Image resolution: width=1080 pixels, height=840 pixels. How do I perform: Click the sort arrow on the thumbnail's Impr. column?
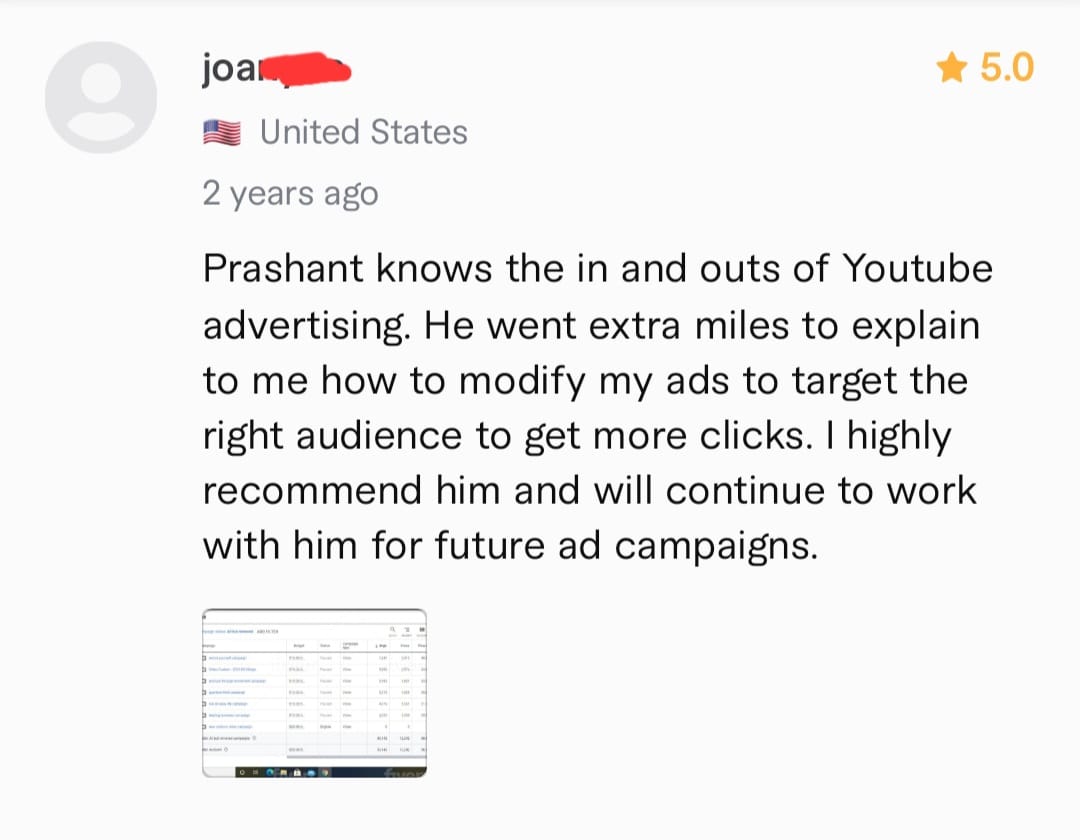pos(374,645)
